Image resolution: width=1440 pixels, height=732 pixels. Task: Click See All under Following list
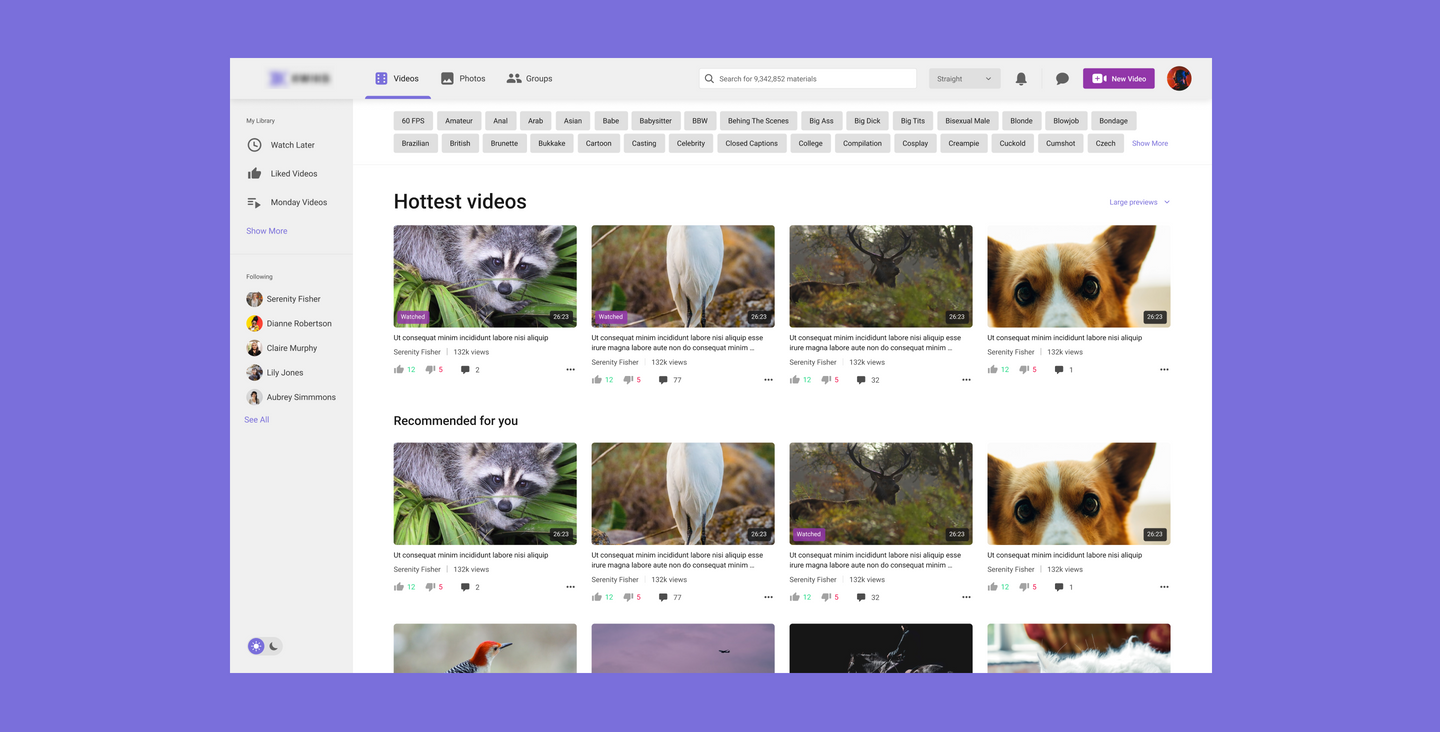[257, 420]
